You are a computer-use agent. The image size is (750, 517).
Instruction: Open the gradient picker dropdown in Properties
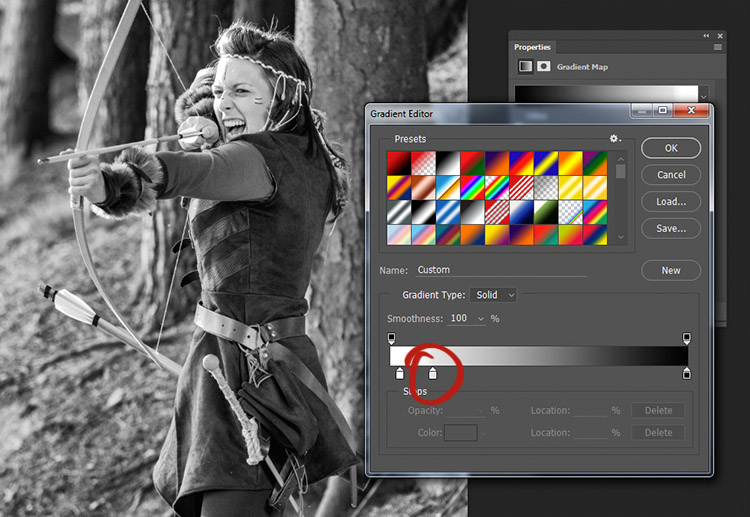coord(704,96)
